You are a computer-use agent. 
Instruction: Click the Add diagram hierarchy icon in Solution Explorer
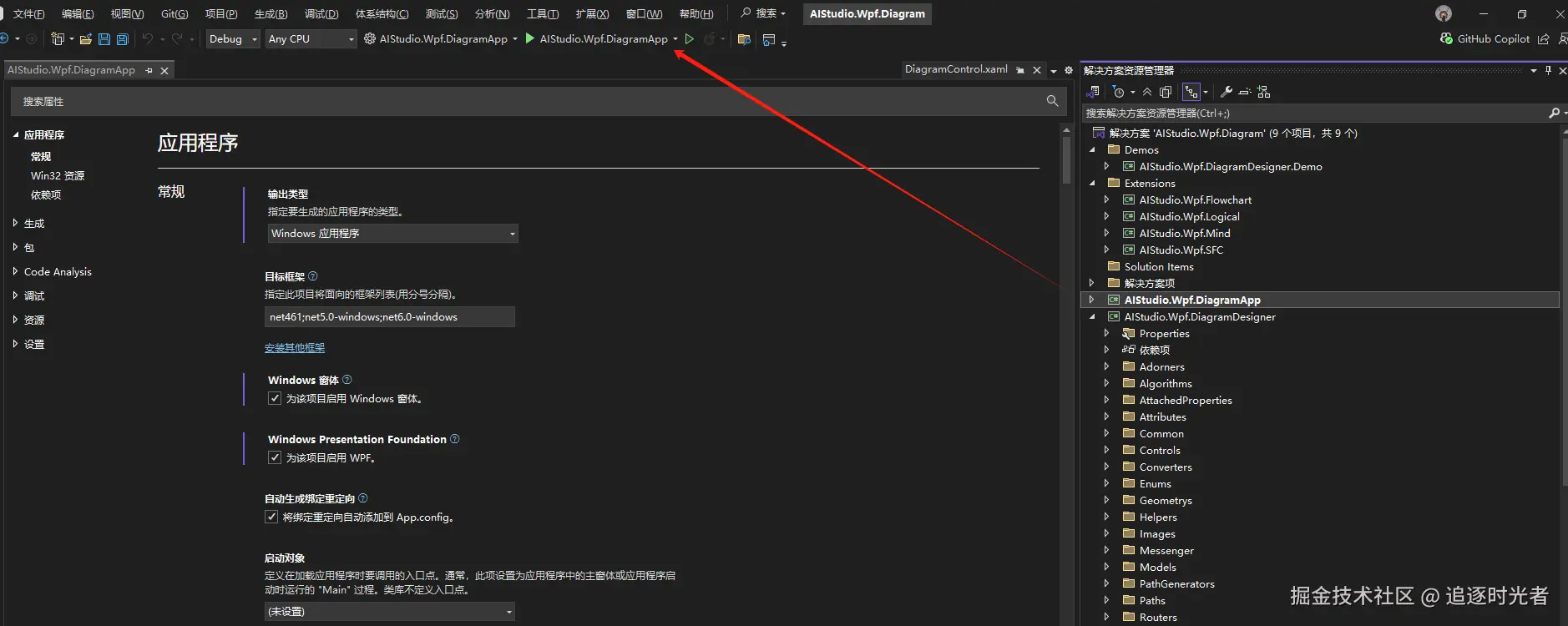coord(1263,92)
